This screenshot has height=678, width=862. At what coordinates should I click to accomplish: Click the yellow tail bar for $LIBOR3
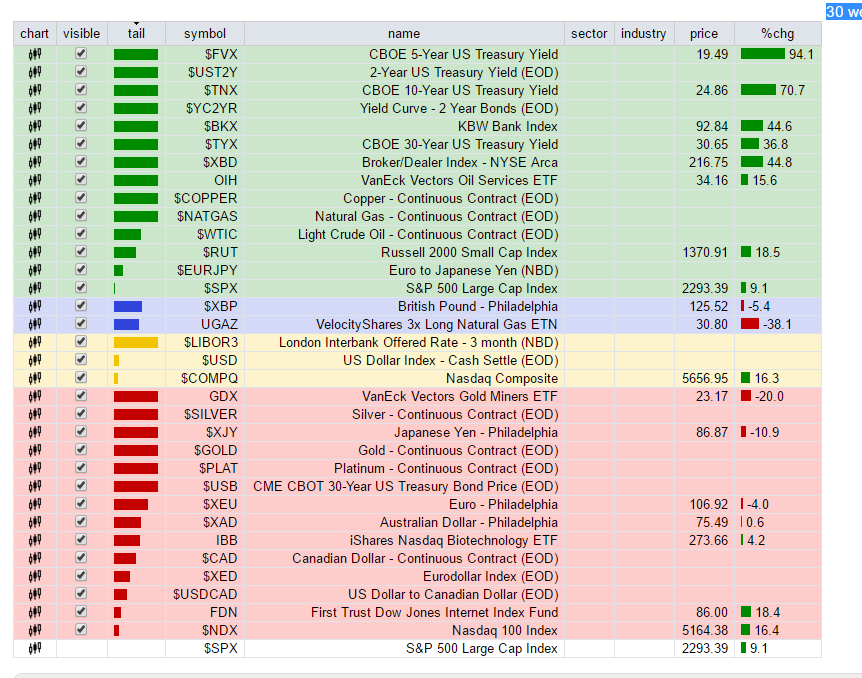136,343
